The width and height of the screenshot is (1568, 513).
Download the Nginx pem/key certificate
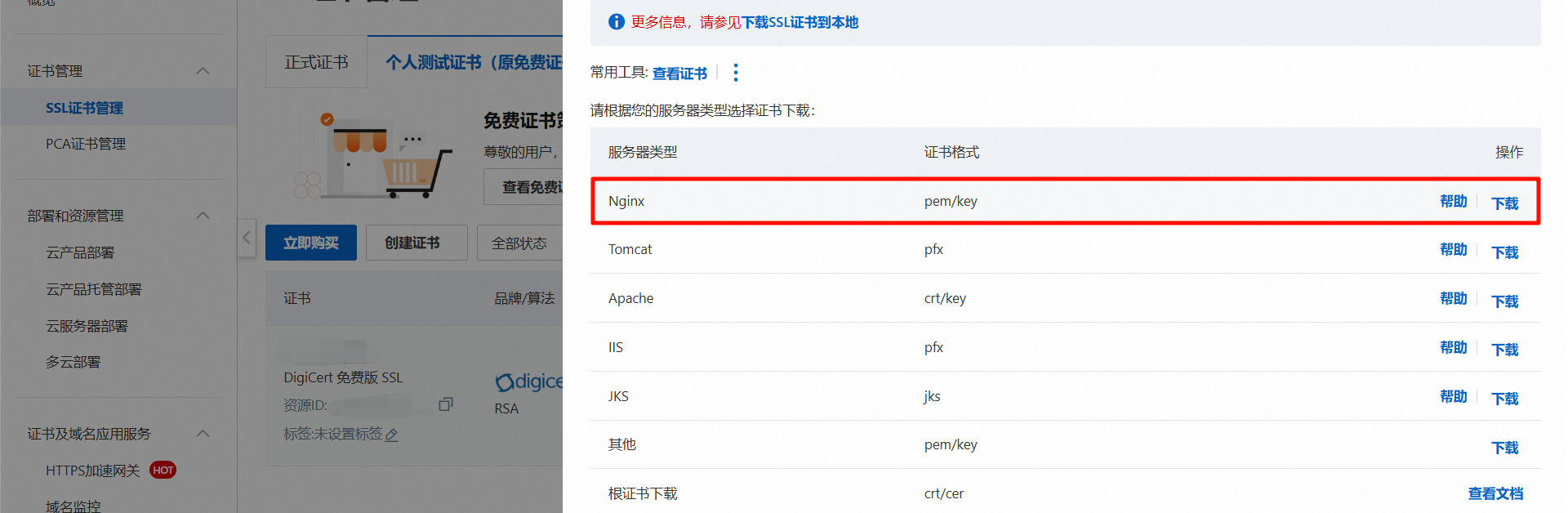[x=1505, y=203]
